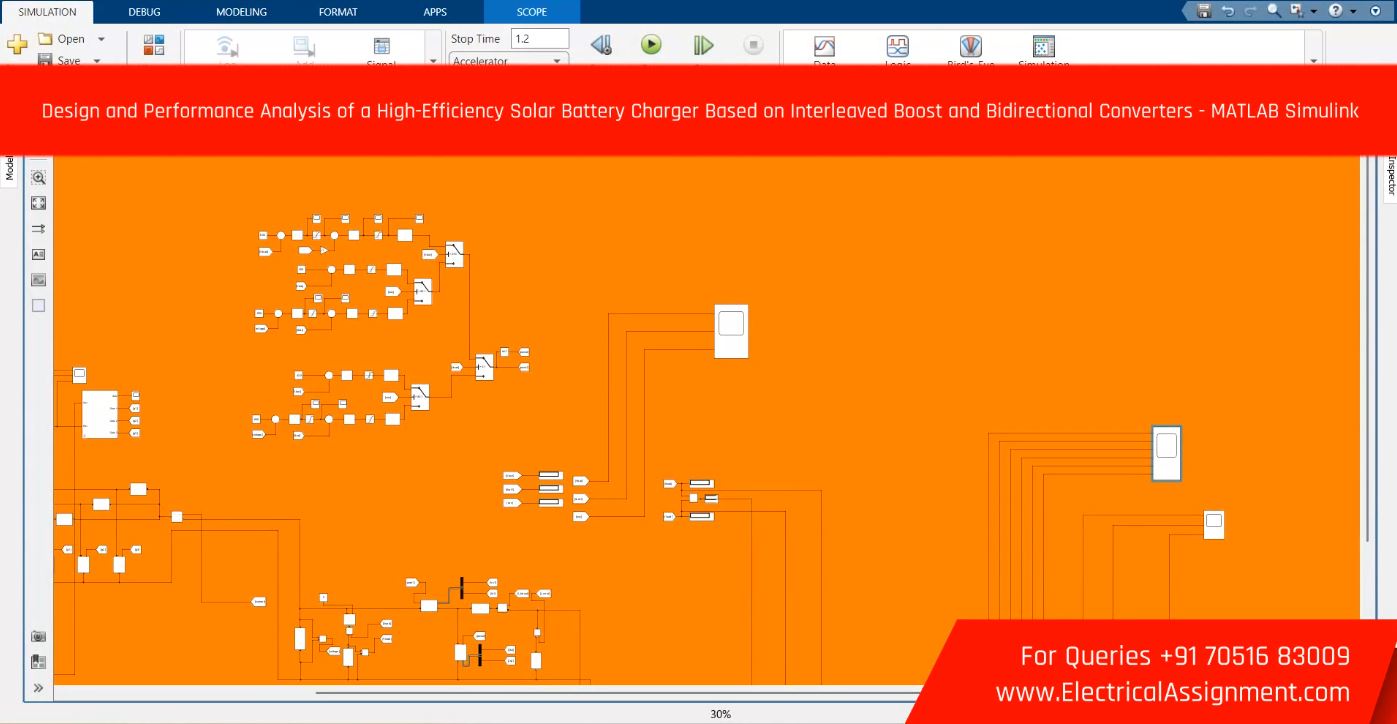Expand the Review Results gallery arrow
Image resolution: width=1397 pixels, height=724 pixels.
click(x=1313, y=61)
